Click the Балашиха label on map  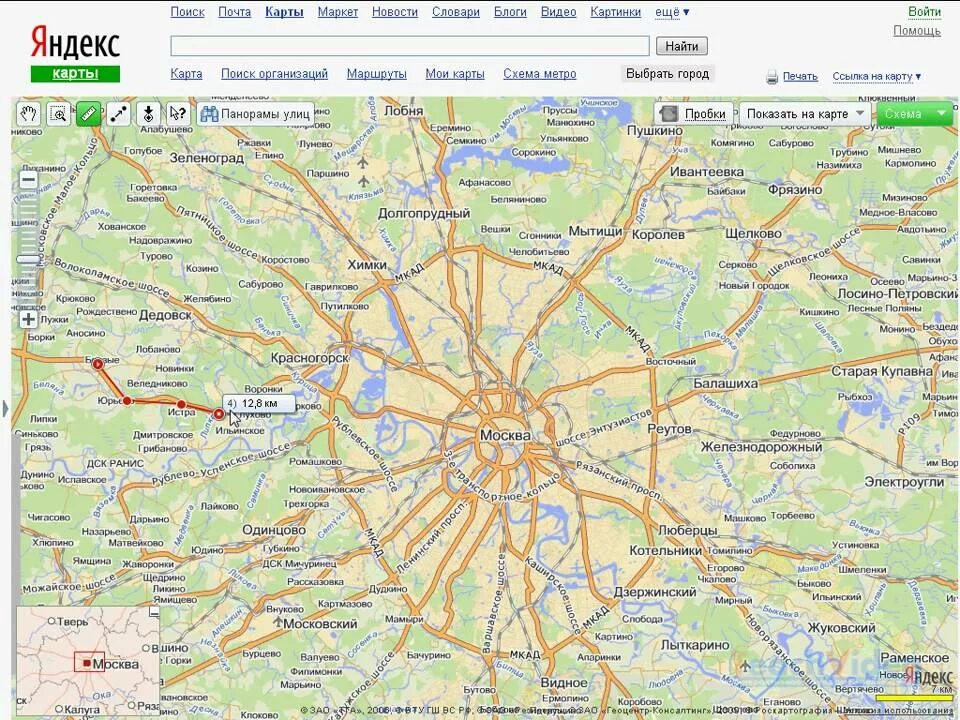click(x=726, y=384)
